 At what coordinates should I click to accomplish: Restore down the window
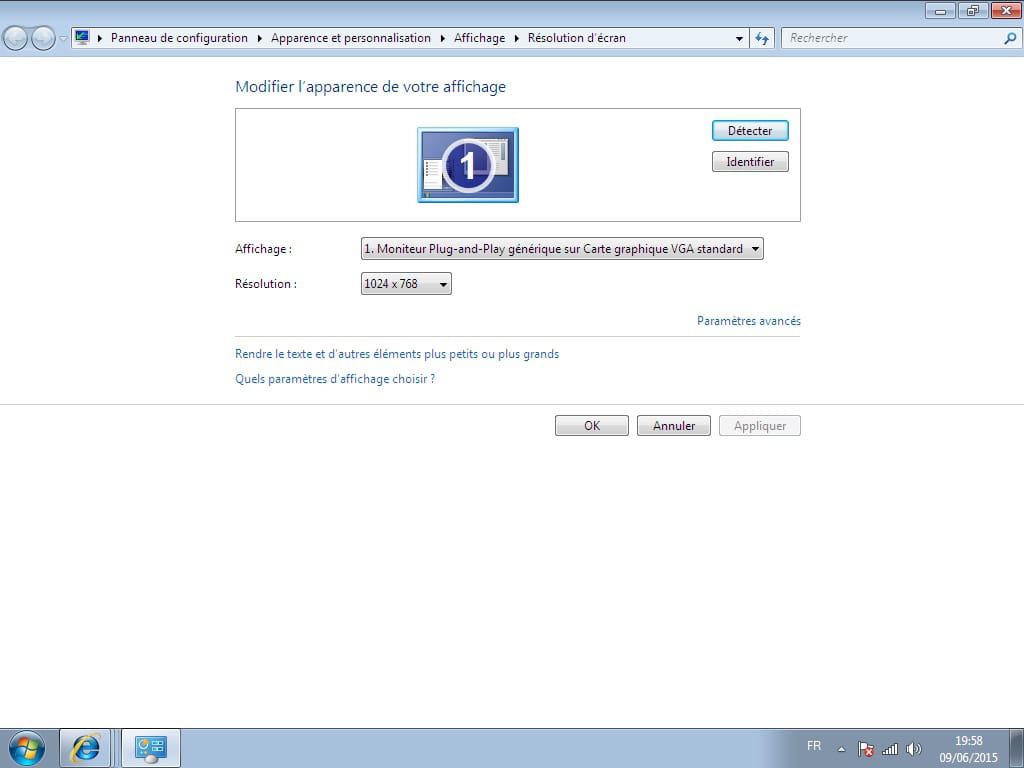coord(973,10)
